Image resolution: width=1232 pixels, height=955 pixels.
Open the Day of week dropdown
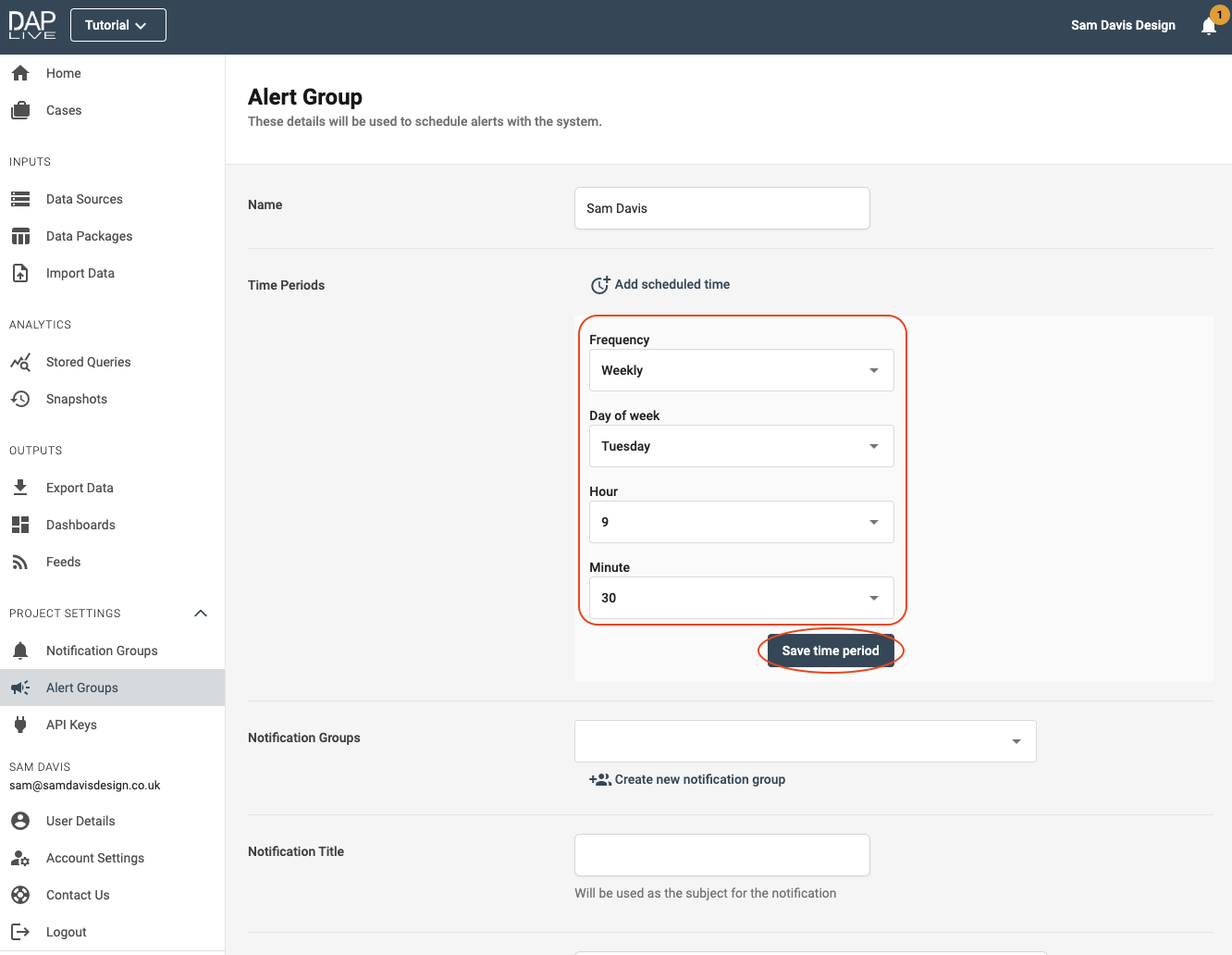tap(741, 446)
